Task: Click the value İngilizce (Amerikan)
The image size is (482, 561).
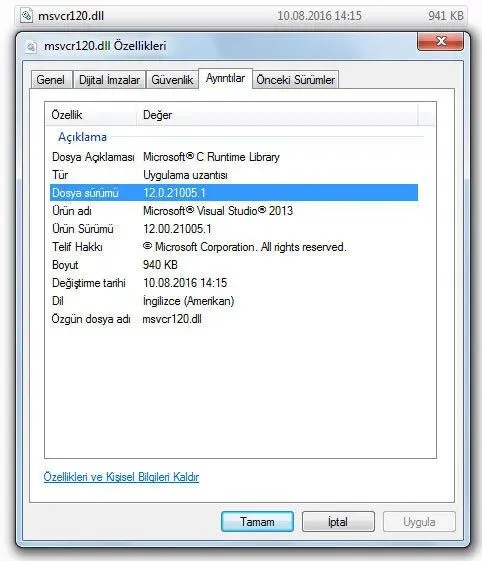Action: (x=189, y=301)
